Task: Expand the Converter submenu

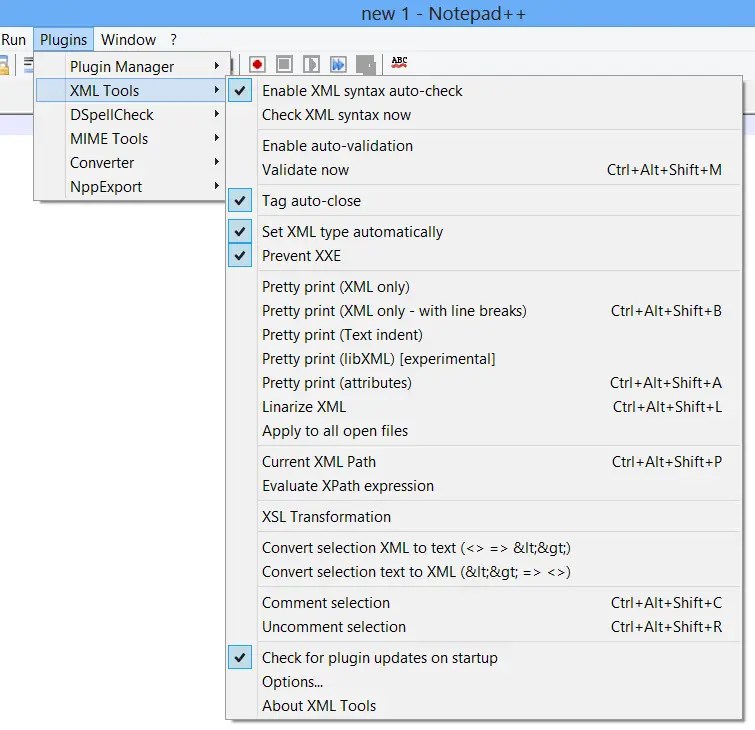Action: 130,163
